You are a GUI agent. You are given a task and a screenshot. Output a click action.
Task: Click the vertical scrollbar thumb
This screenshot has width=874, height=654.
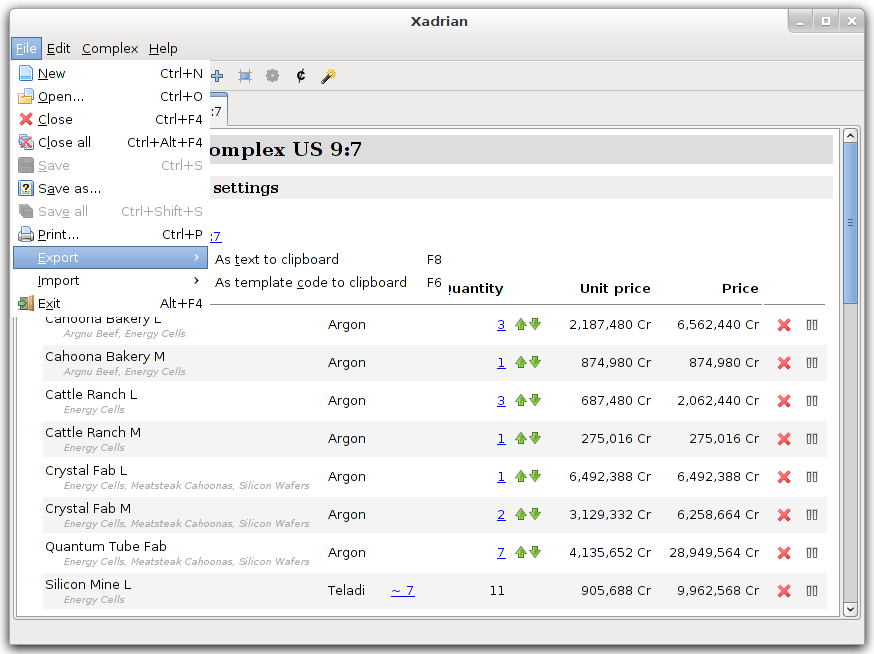[850, 223]
